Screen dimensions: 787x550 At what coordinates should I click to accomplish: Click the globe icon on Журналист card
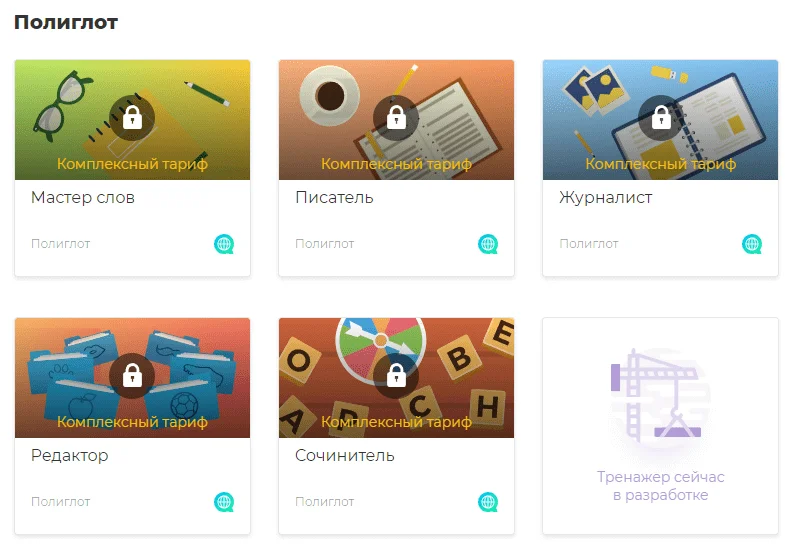752,244
